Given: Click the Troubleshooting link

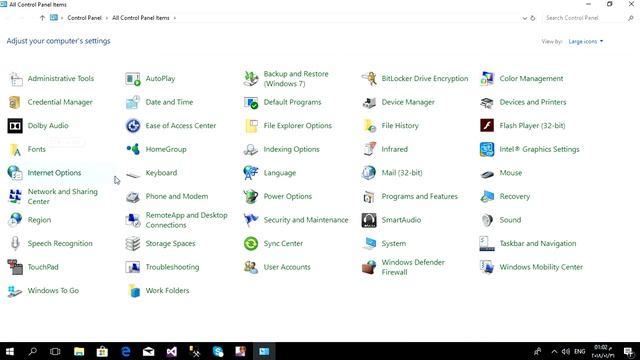Looking at the screenshot, I should click(172, 267).
